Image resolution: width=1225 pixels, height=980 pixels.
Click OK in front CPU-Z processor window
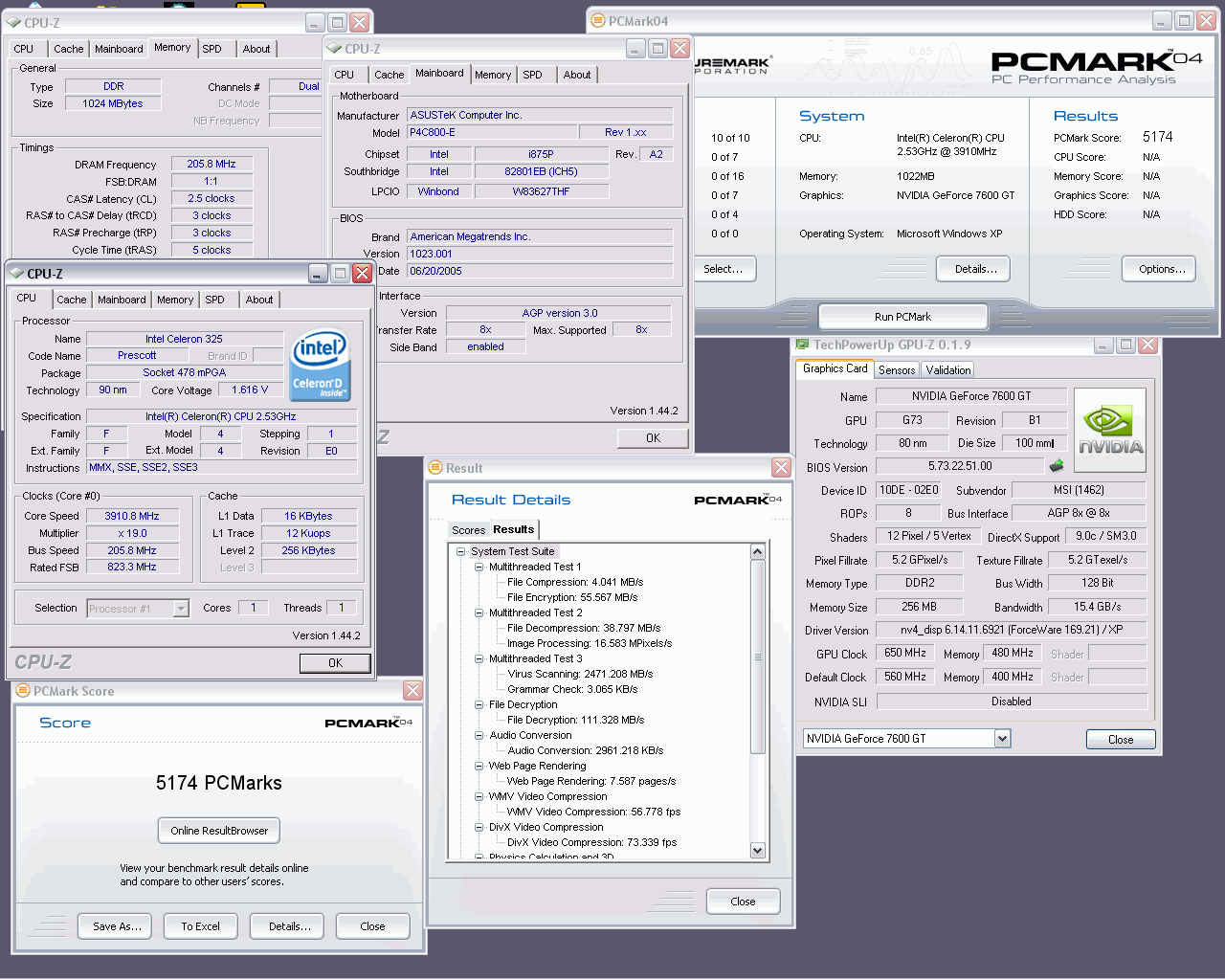click(335, 663)
